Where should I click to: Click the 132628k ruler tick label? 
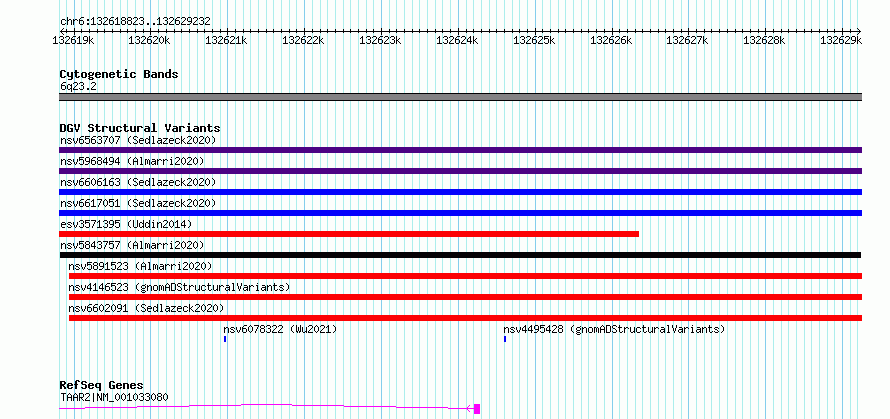765,40
